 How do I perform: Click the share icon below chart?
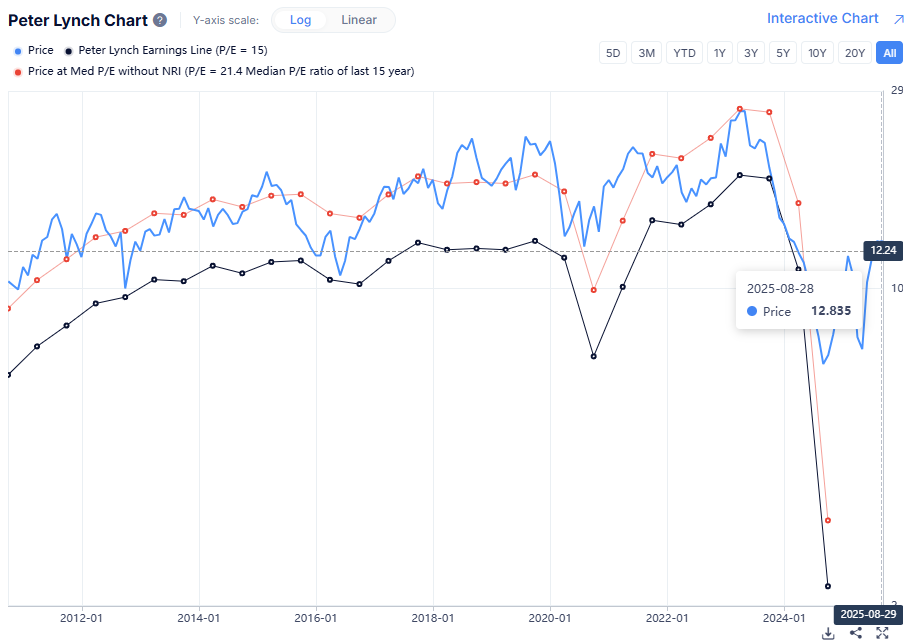[855, 632]
